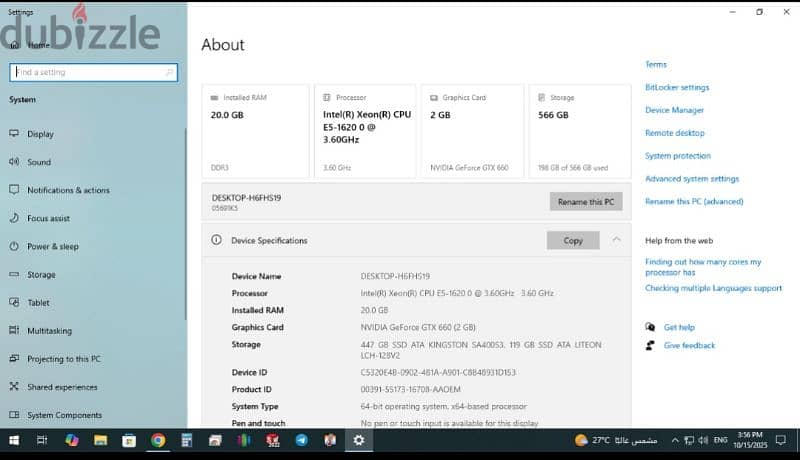Open the notification center icon

(781, 440)
